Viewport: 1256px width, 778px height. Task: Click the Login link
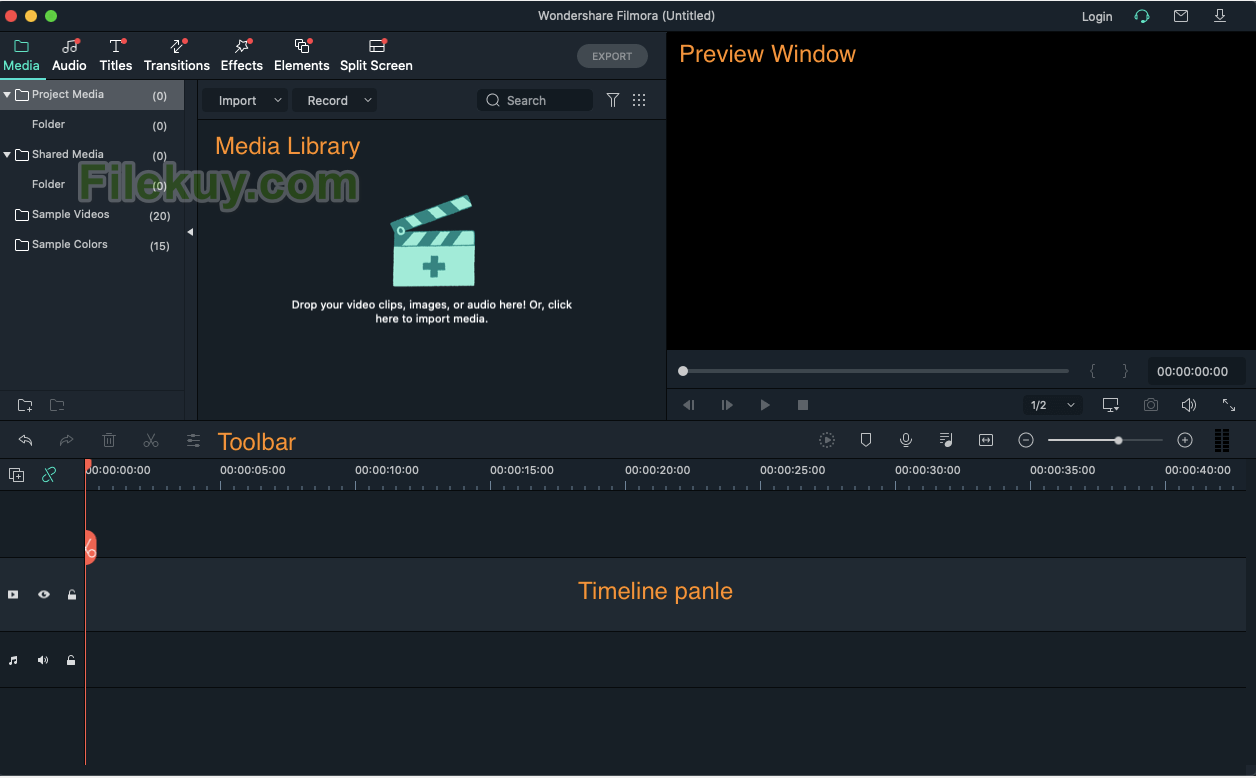[x=1097, y=16]
